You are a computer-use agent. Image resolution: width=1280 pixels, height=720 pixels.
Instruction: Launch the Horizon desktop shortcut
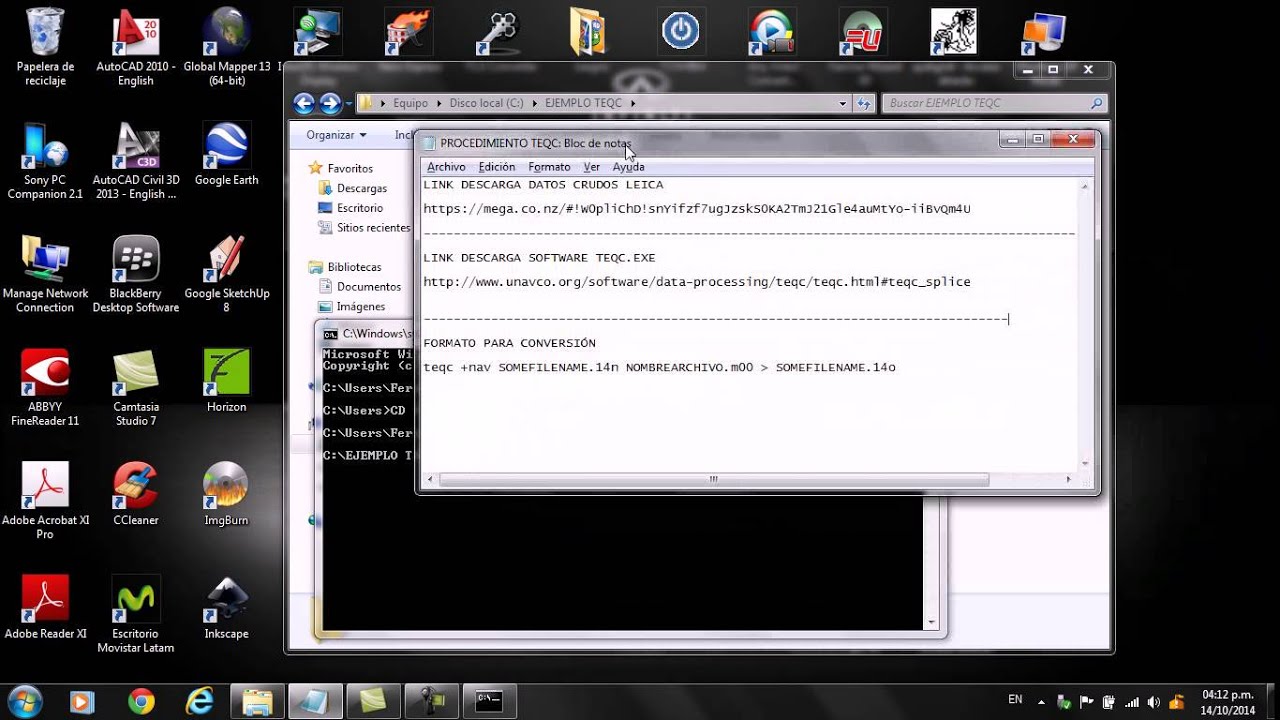point(227,380)
